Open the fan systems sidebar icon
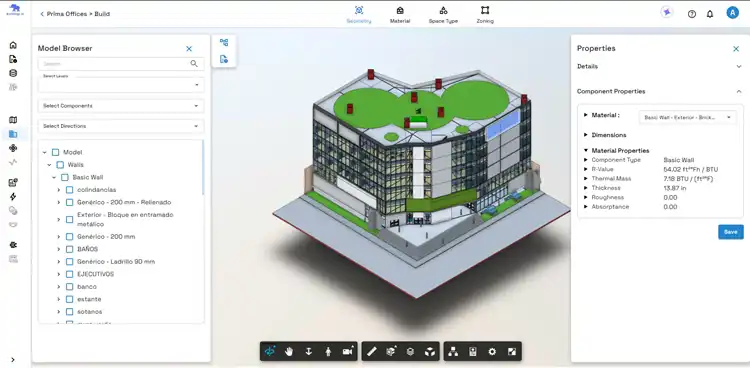This screenshot has width=750, height=368. 13,148
